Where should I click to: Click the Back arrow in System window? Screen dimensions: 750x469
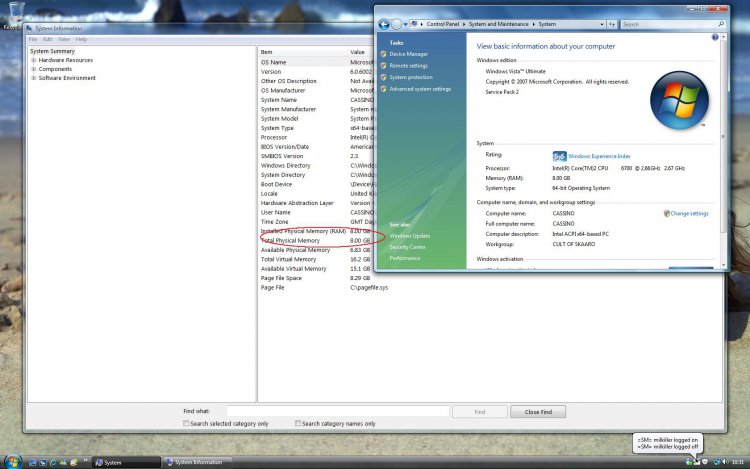[384, 24]
